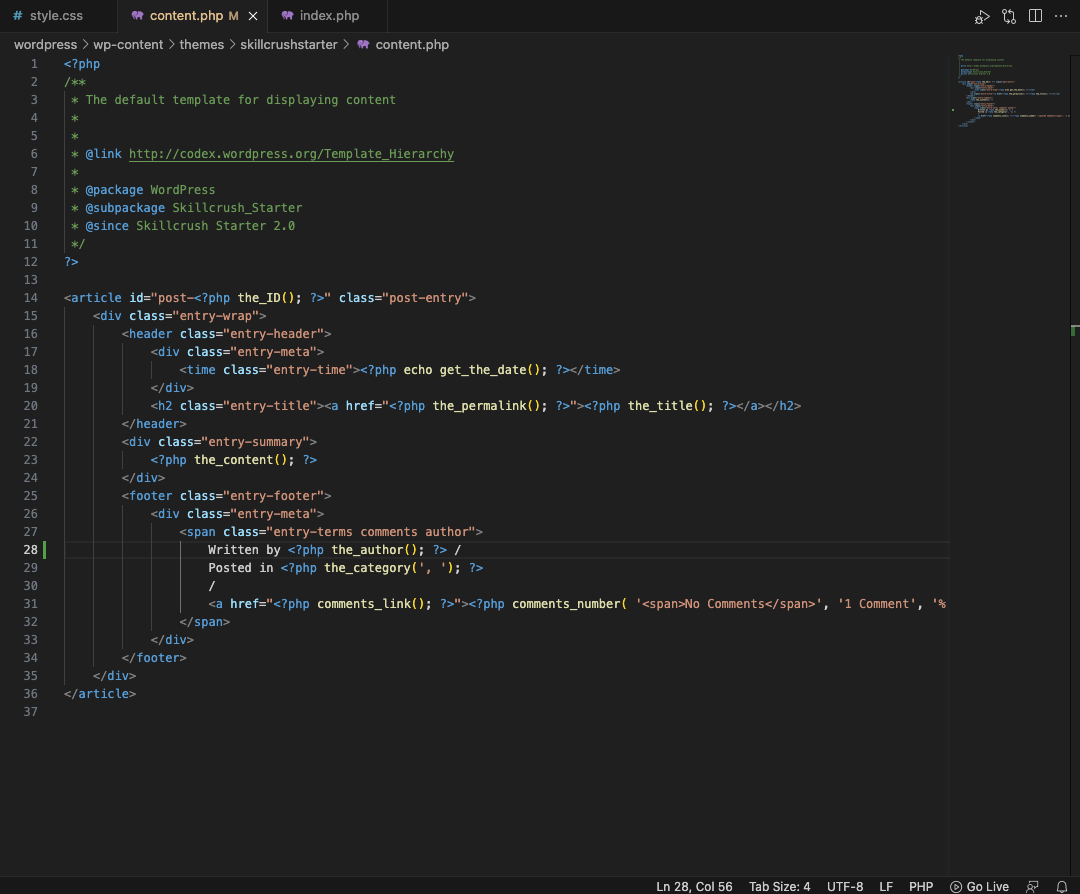Change indentation with Tab Size: 4

779,886
